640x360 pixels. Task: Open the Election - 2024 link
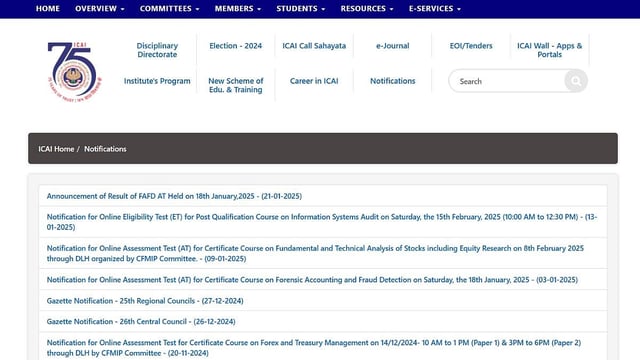(x=236, y=46)
